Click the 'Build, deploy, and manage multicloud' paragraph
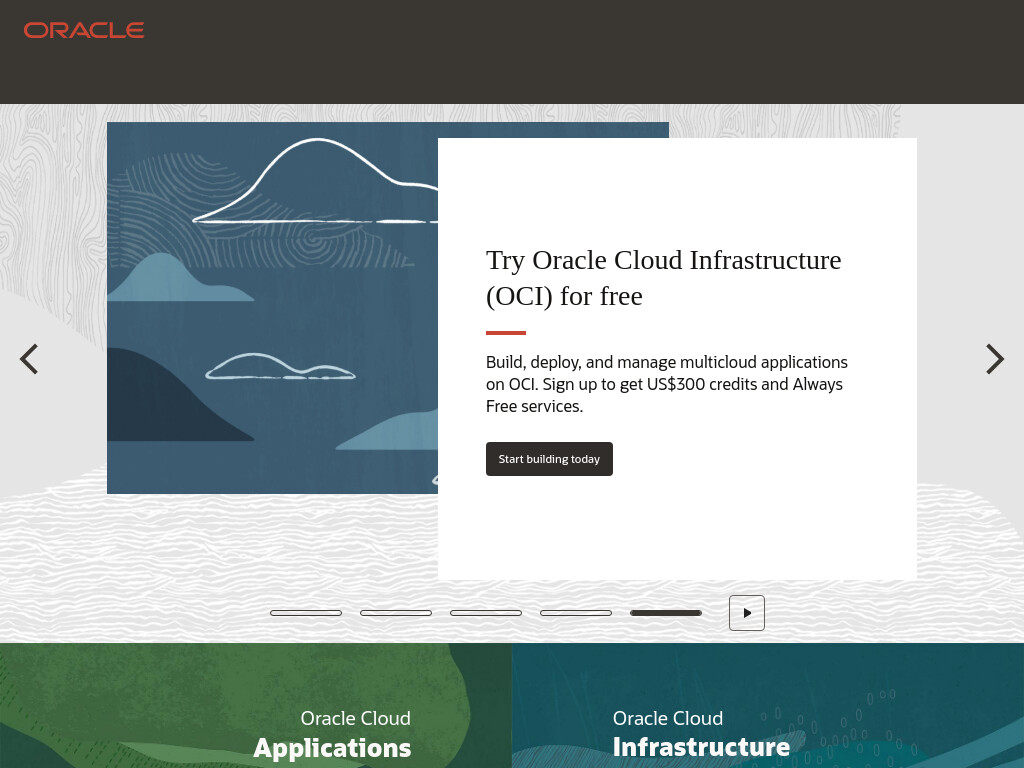Viewport: 1024px width, 768px height. click(667, 384)
